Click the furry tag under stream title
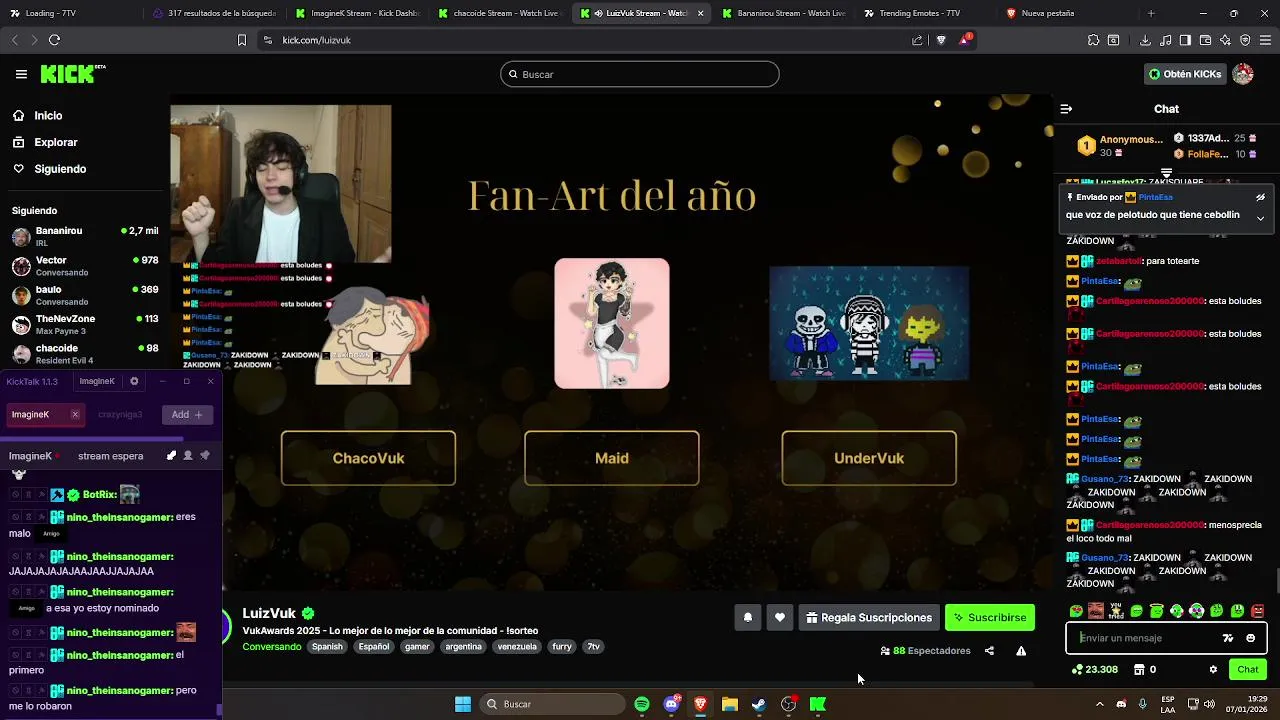1280x720 pixels. tap(562, 647)
